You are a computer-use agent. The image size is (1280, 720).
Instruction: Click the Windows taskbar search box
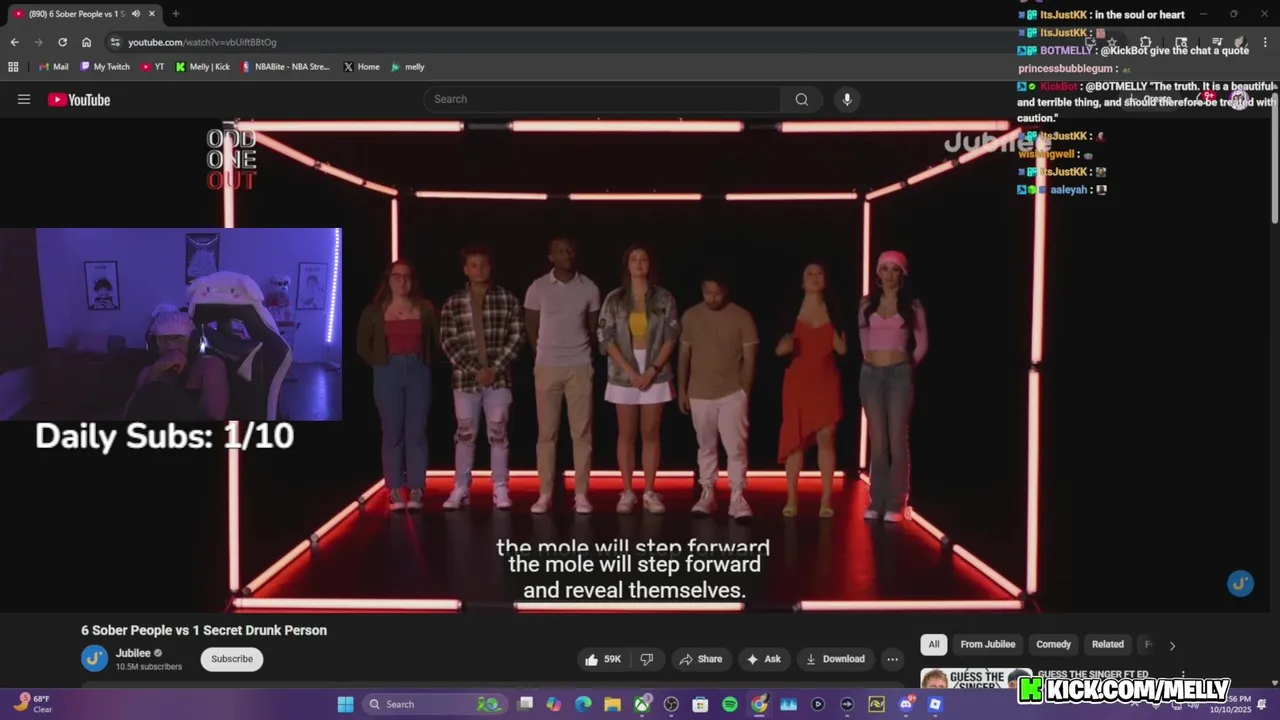(434, 704)
